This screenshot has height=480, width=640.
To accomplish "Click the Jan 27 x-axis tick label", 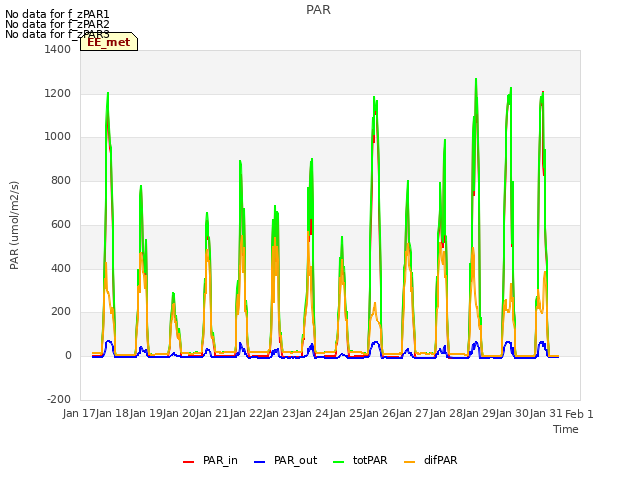I will (x=413, y=413).
